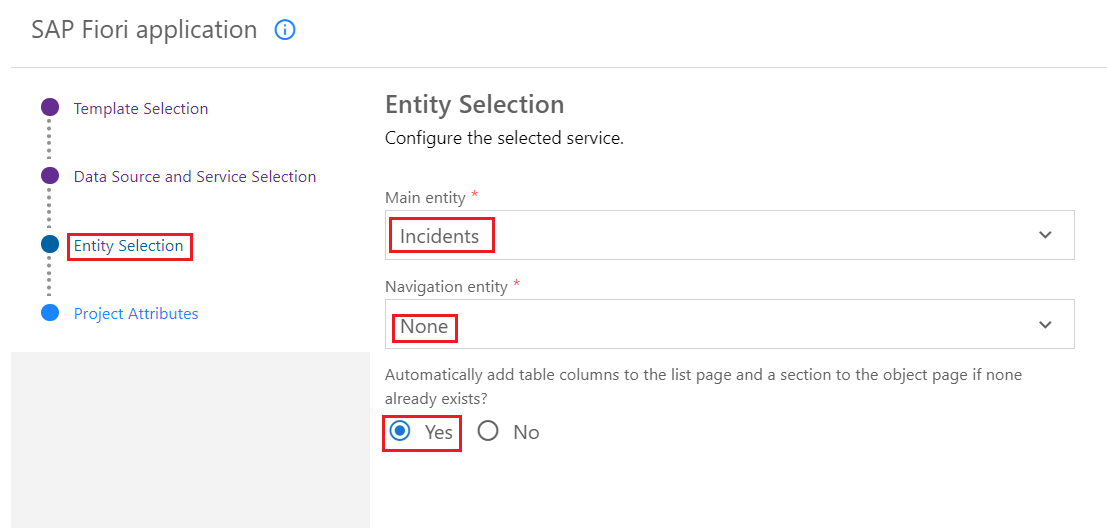
Task: Select the Yes radio button
Action: 401,431
